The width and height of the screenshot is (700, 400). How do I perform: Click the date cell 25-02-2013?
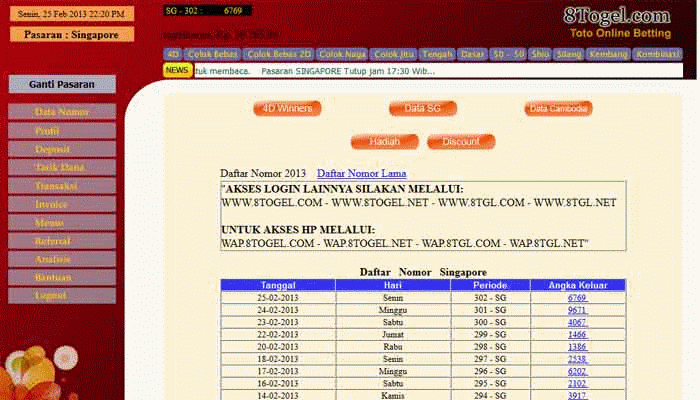(278, 298)
